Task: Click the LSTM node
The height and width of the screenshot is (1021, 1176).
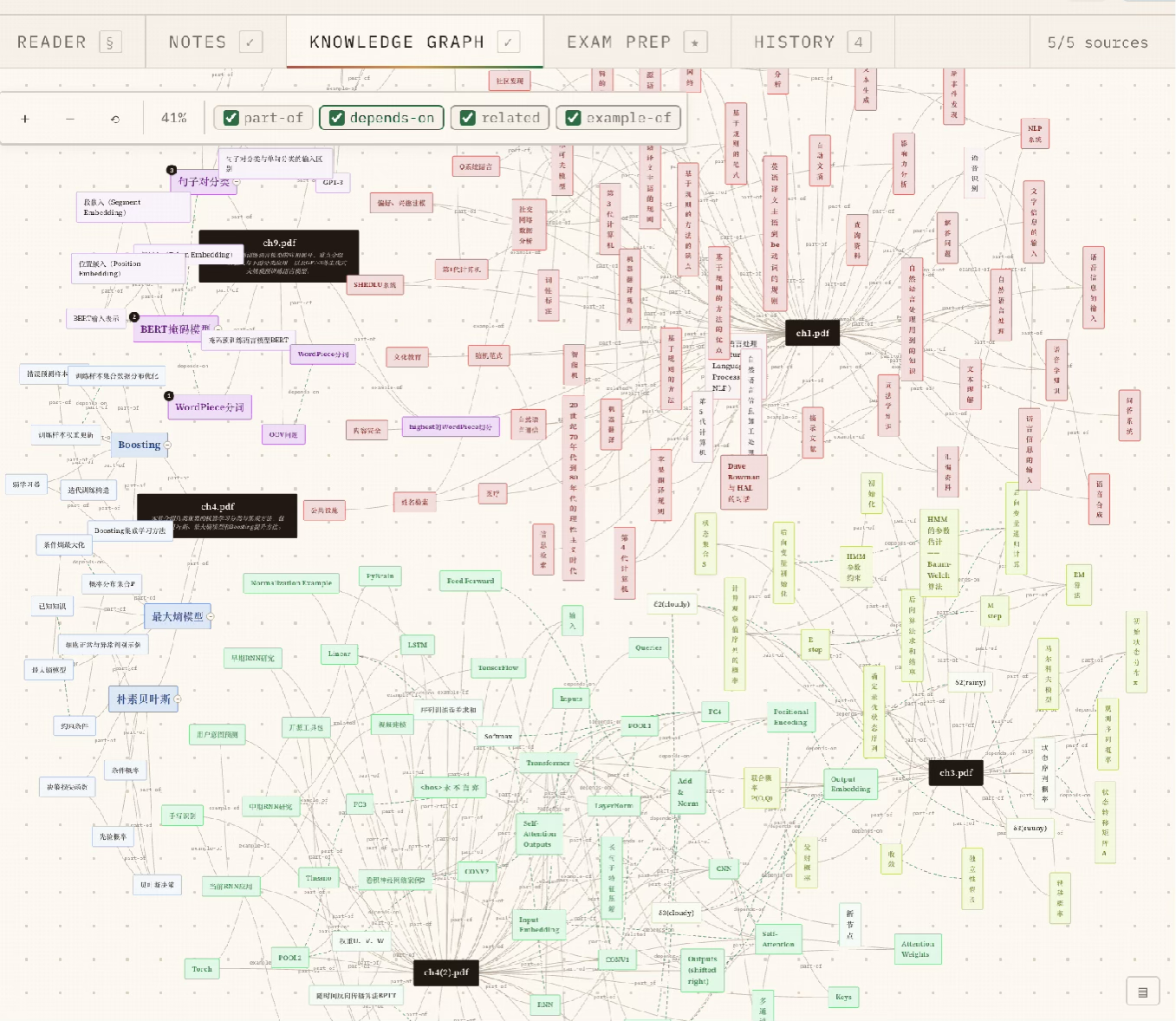Action: (x=418, y=645)
